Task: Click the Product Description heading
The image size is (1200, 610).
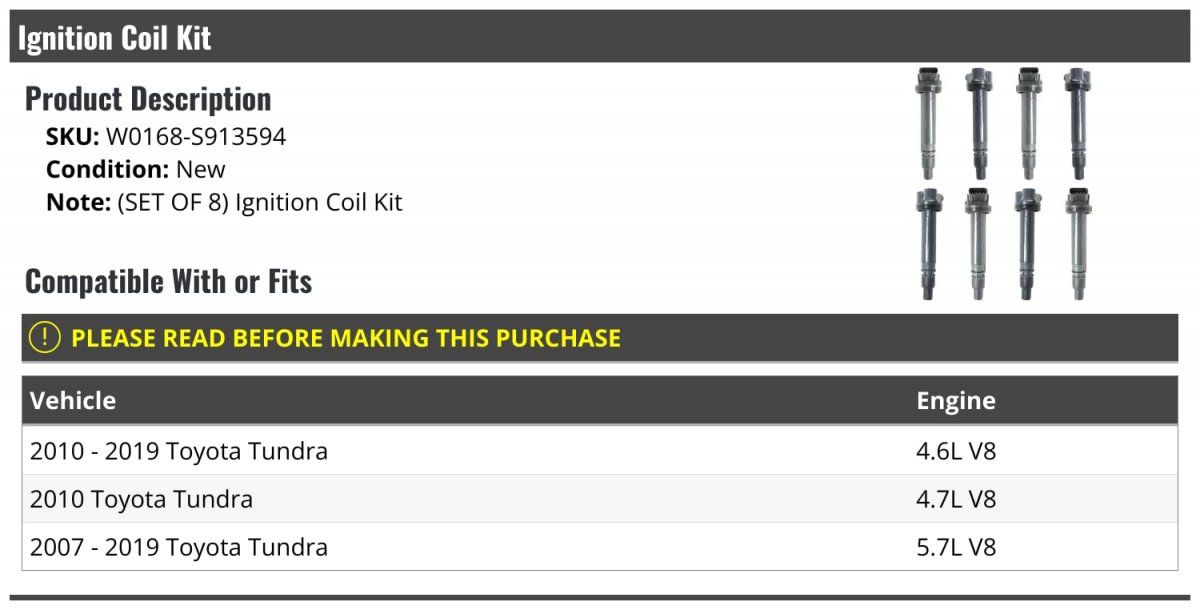Action: tap(148, 99)
